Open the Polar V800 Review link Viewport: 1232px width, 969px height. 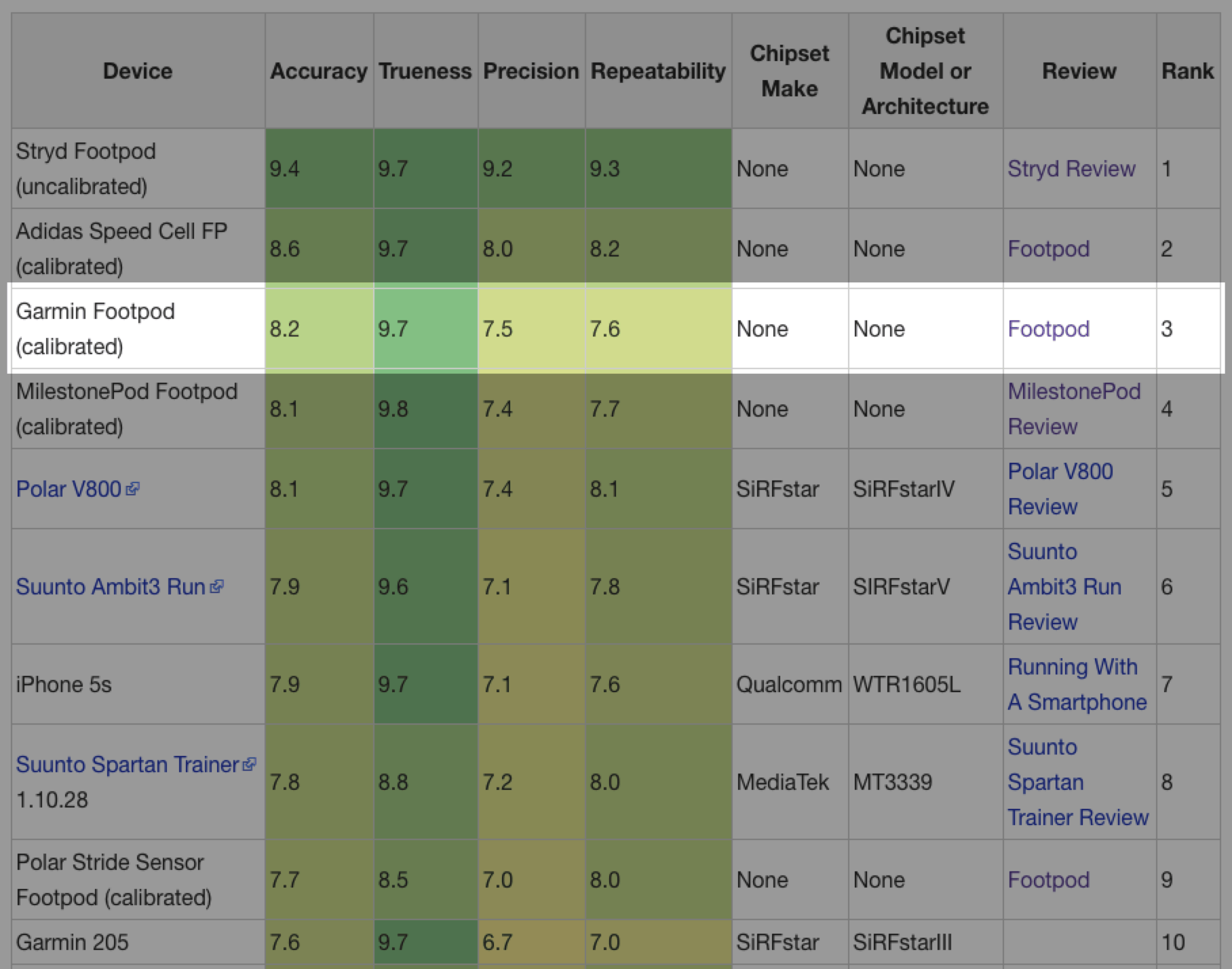[1060, 489]
